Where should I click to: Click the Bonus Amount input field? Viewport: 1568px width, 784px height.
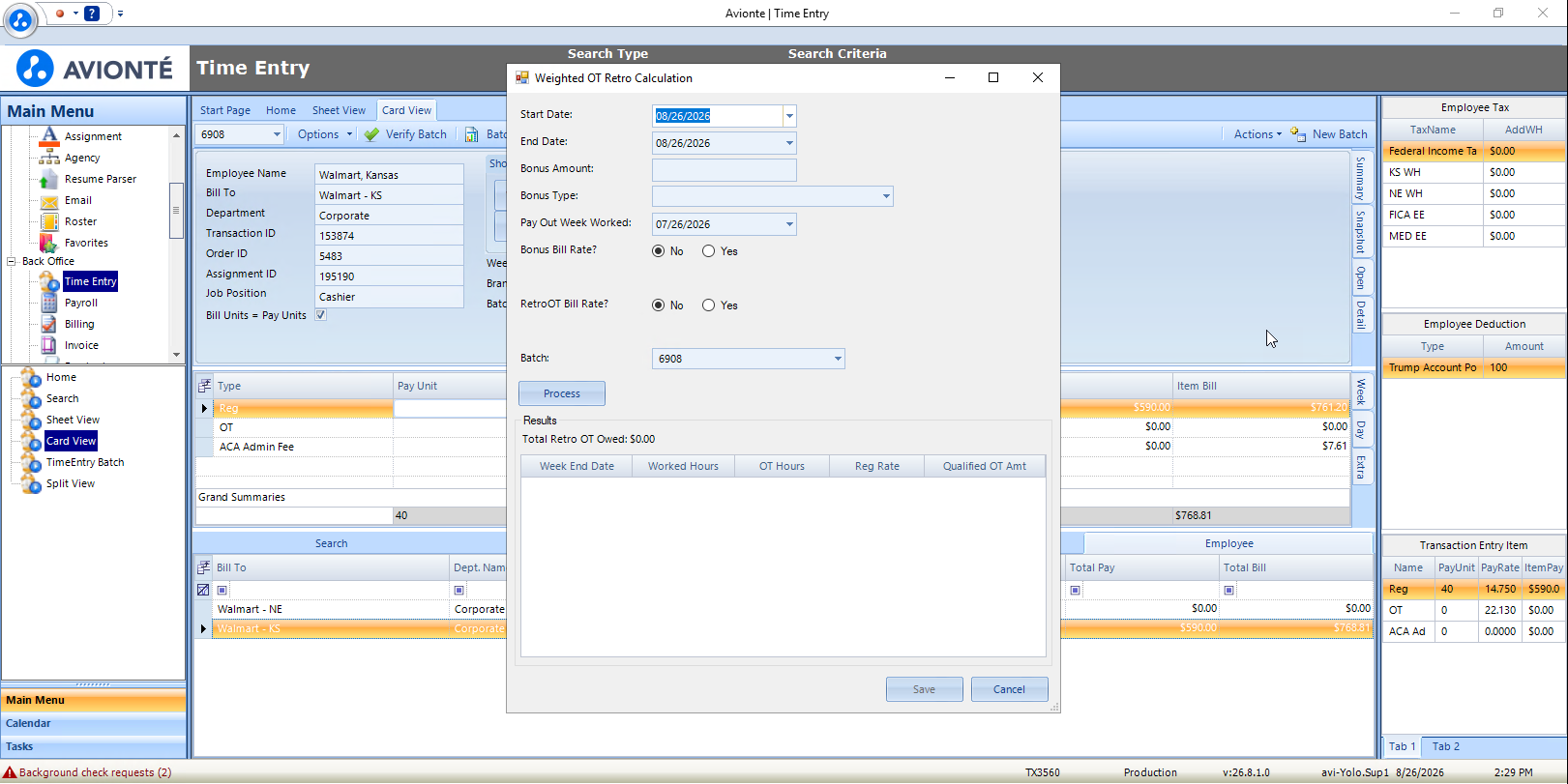pyautogui.click(x=725, y=170)
